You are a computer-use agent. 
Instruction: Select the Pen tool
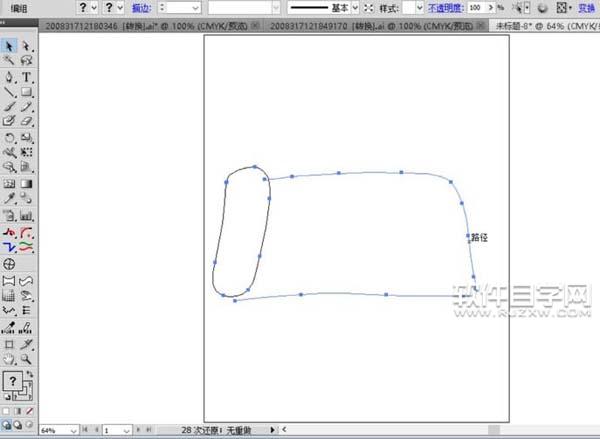point(9,77)
